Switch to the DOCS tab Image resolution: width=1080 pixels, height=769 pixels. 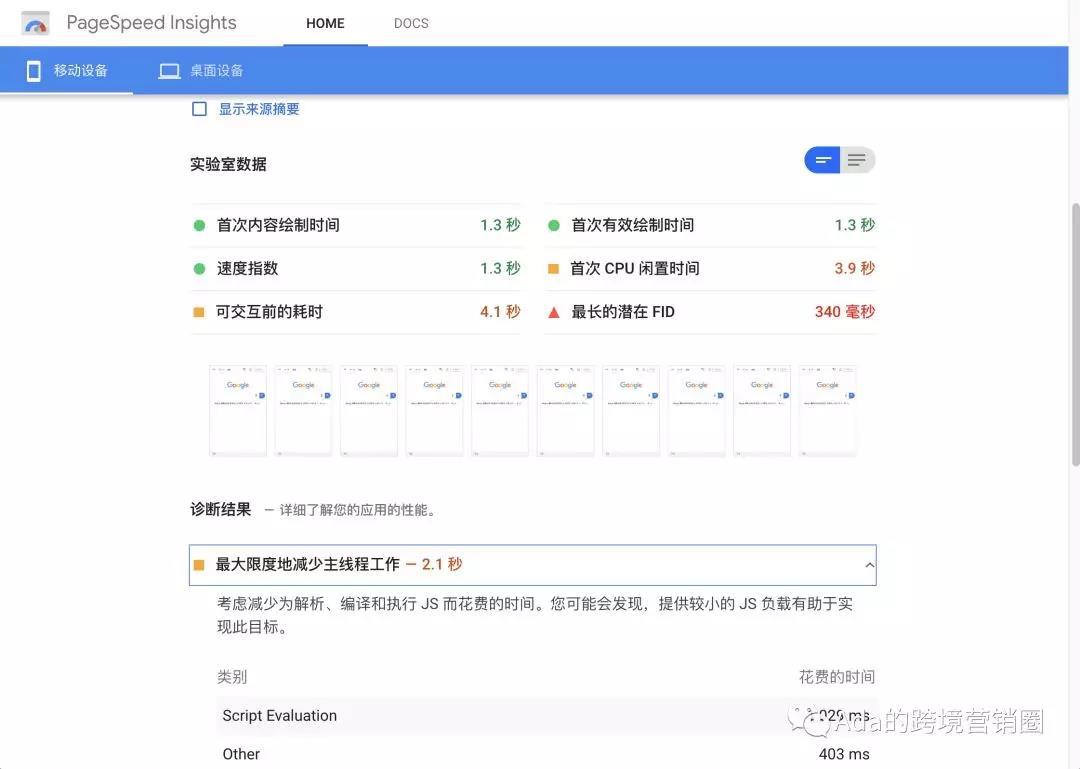pyautogui.click(x=410, y=22)
